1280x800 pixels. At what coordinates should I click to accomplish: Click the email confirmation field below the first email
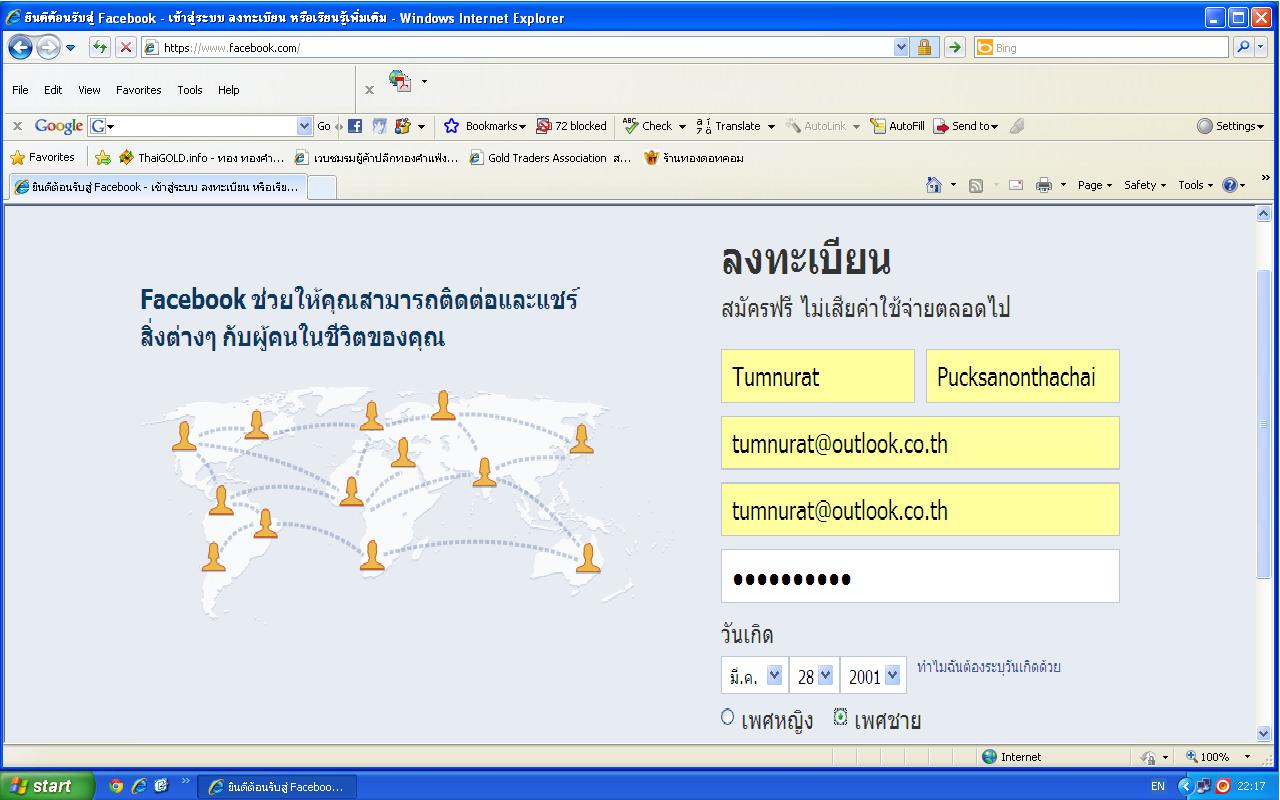pyautogui.click(x=920, y=510)
